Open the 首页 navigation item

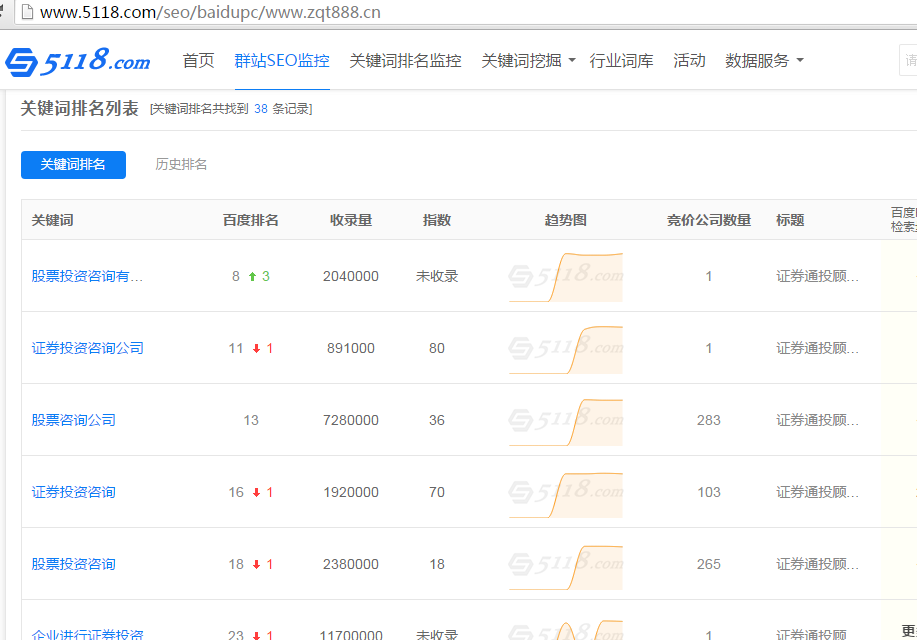(x=198, y=61)
